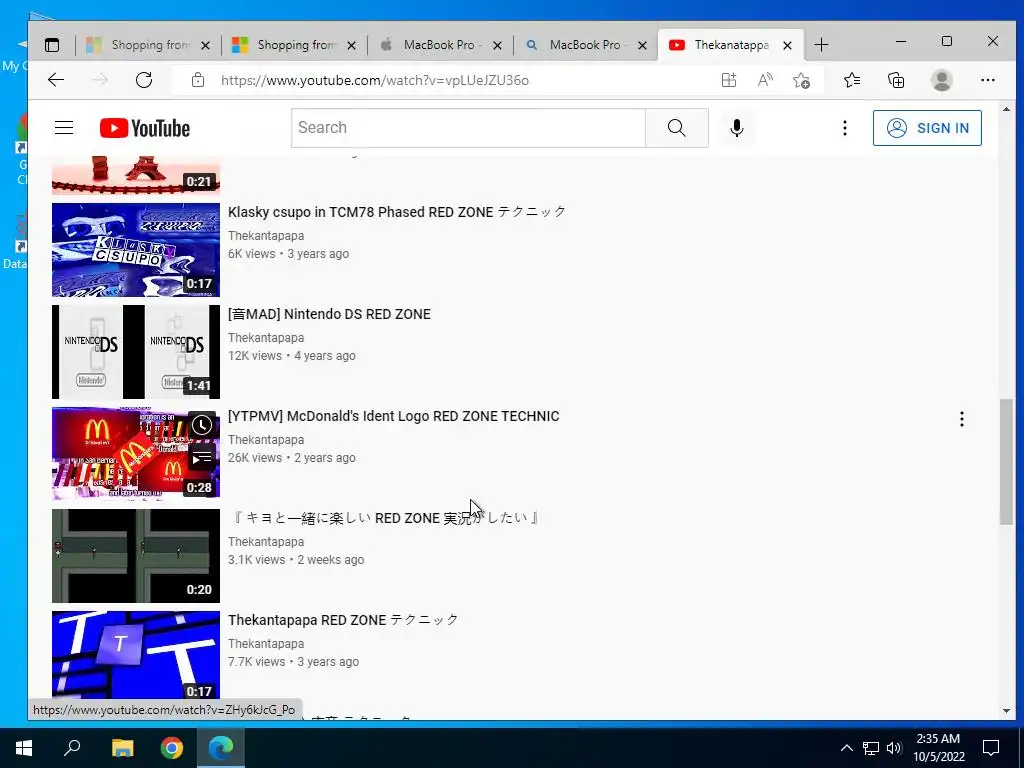Open browser profile icon

point(941,80)
